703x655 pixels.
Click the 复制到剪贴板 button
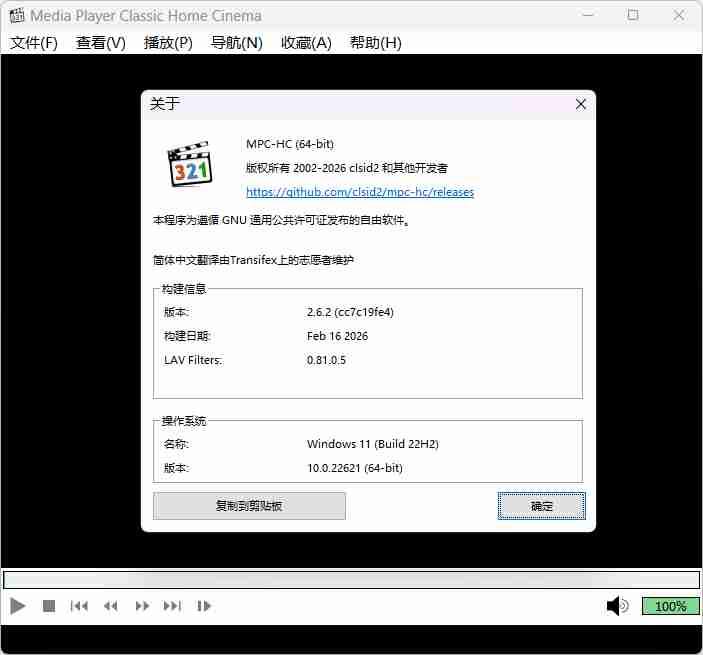(x=249, y=506)
